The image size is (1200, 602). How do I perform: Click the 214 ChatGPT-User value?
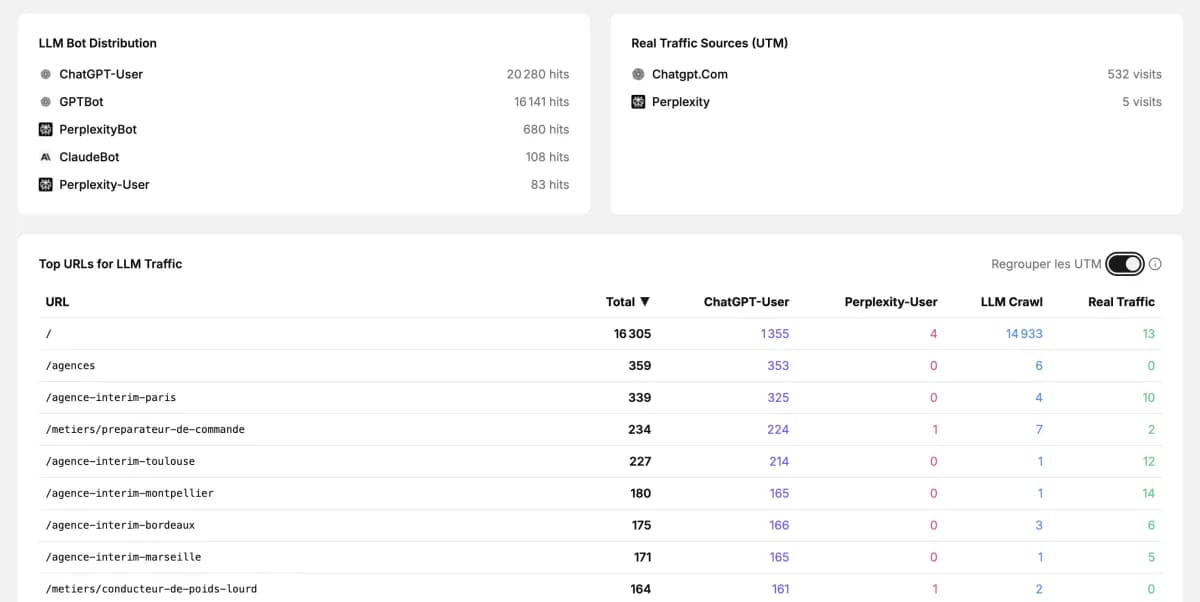[779, 462]
